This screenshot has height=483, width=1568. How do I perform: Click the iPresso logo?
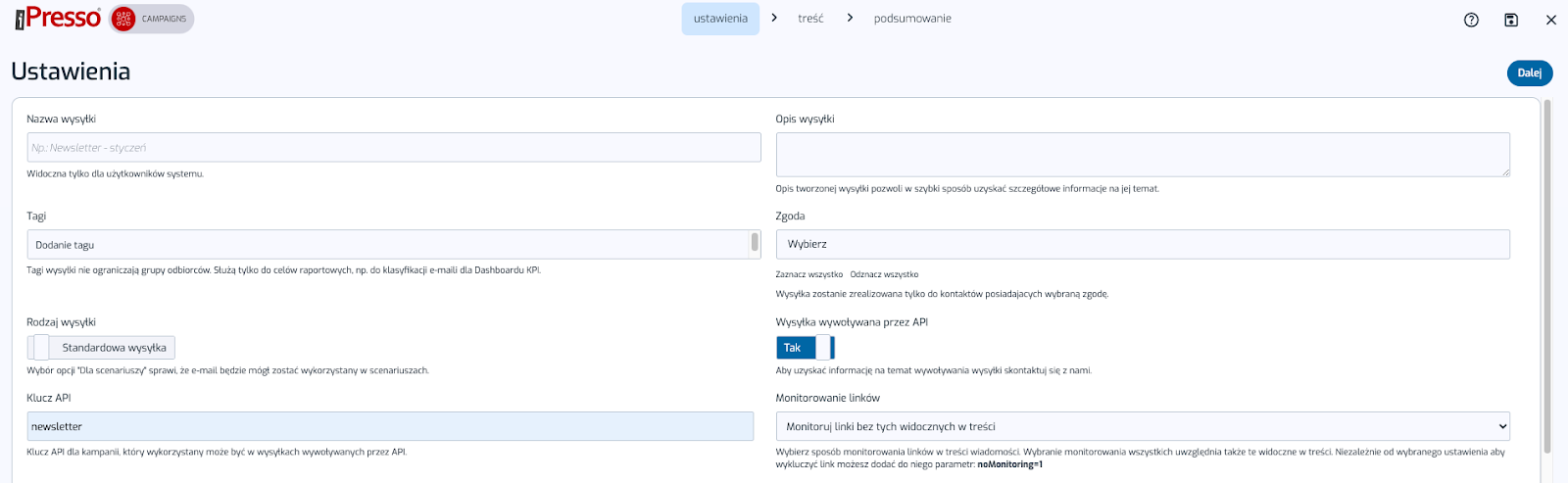coord(58,19)
